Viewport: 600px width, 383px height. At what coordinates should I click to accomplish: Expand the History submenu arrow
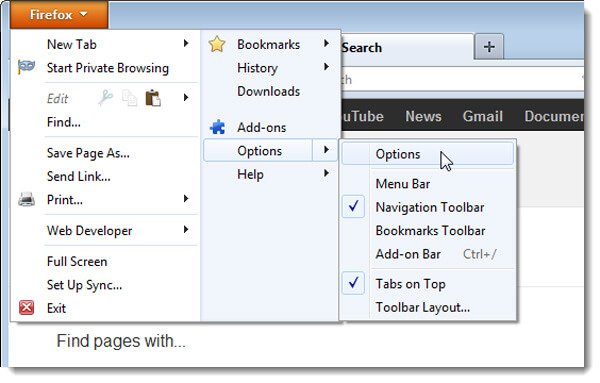click(x=326, y=67)
